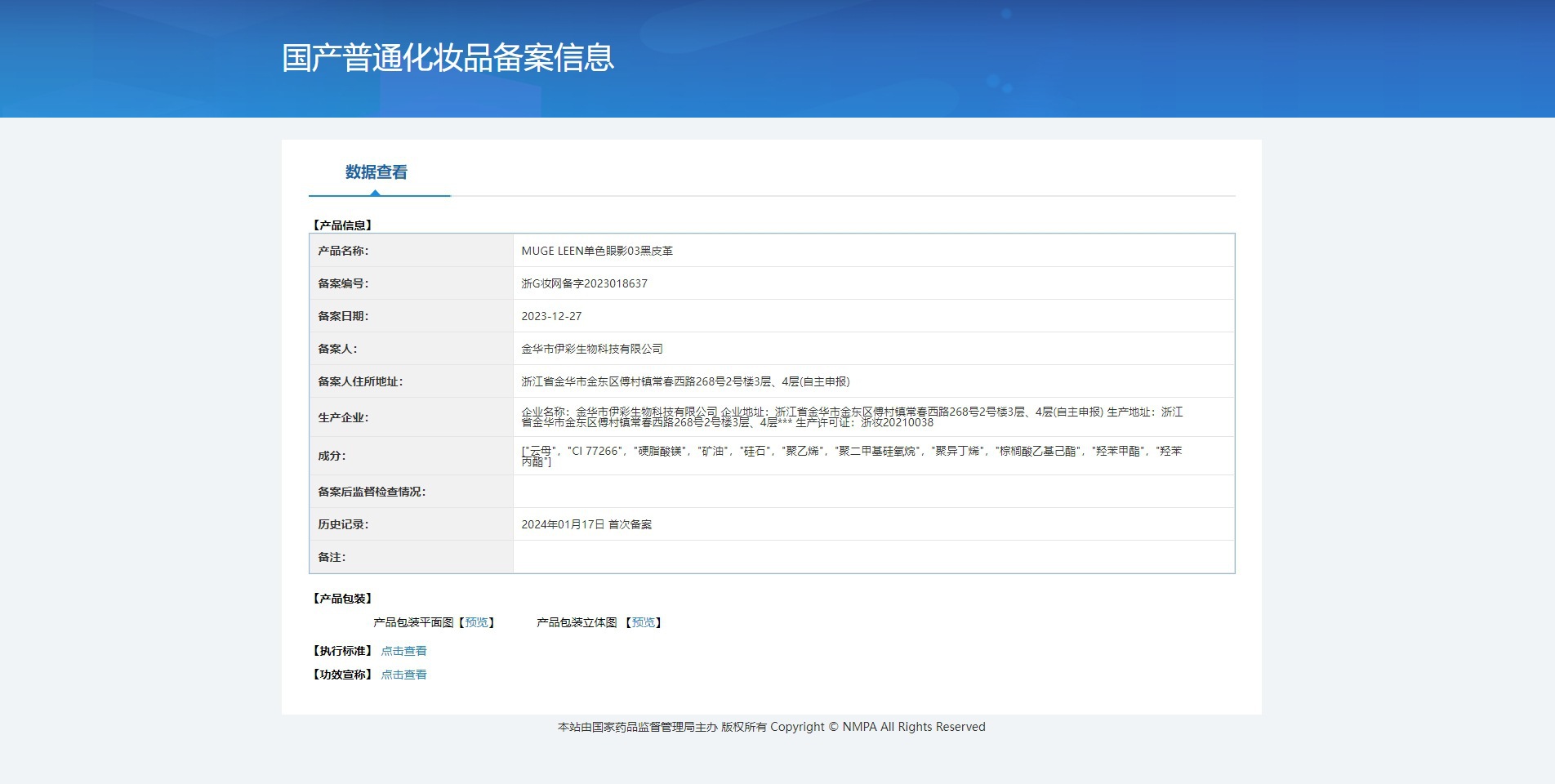This screenshot has width=1555, height=784.
Task: Click the 成分 label cell
Action: 411,456
